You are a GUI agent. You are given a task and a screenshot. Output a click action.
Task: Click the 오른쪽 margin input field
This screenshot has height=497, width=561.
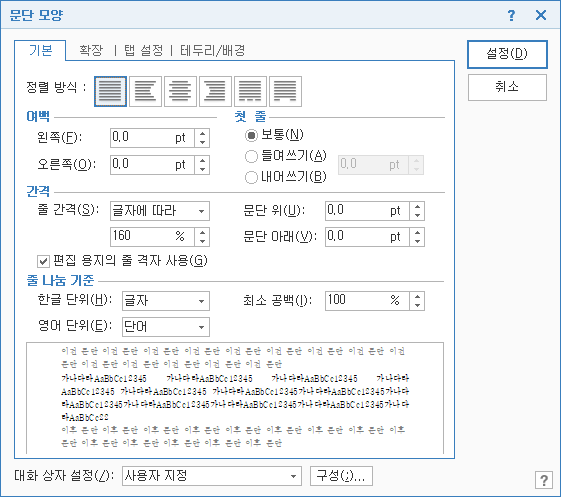point(152,165)
